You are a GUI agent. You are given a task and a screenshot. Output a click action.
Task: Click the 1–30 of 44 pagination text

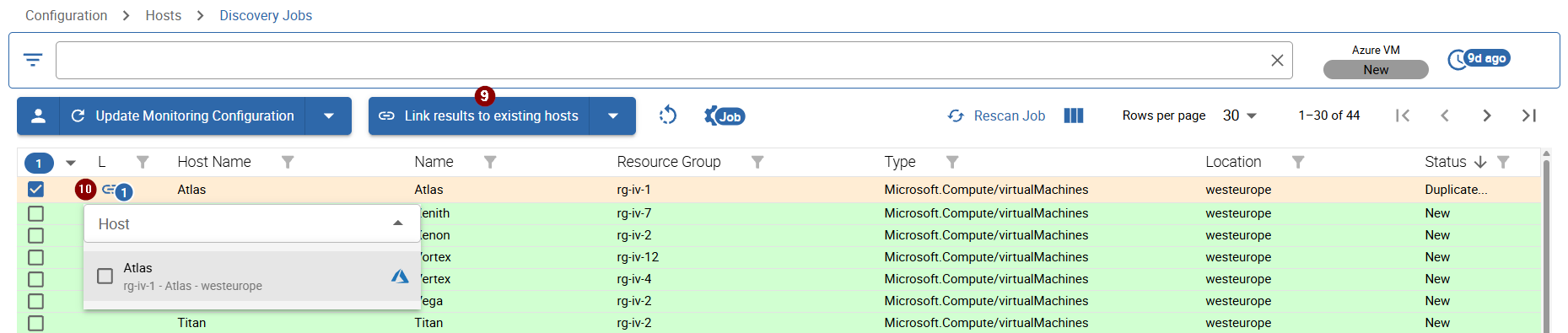[x=1328, y=115]
